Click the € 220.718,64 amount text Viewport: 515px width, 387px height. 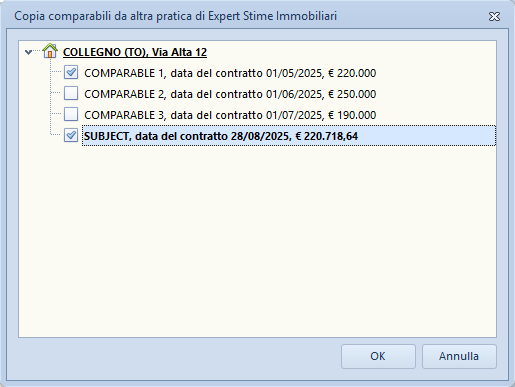click(327, 136)
